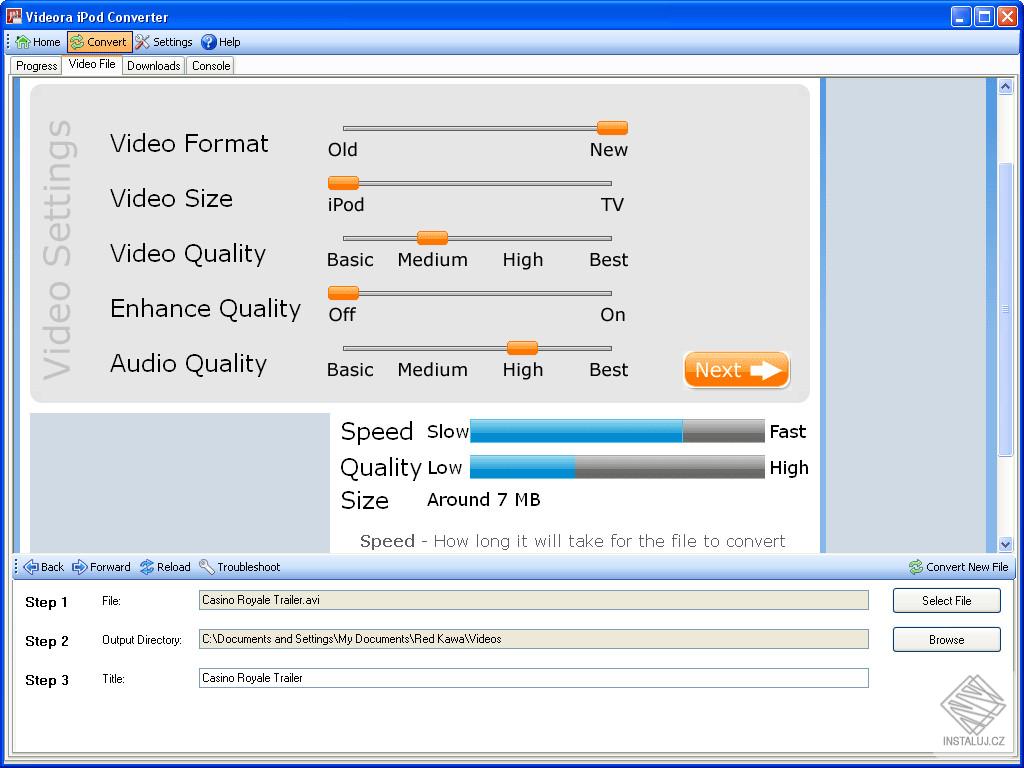Choose Best under Audio Quality

[x=608, y=370]
